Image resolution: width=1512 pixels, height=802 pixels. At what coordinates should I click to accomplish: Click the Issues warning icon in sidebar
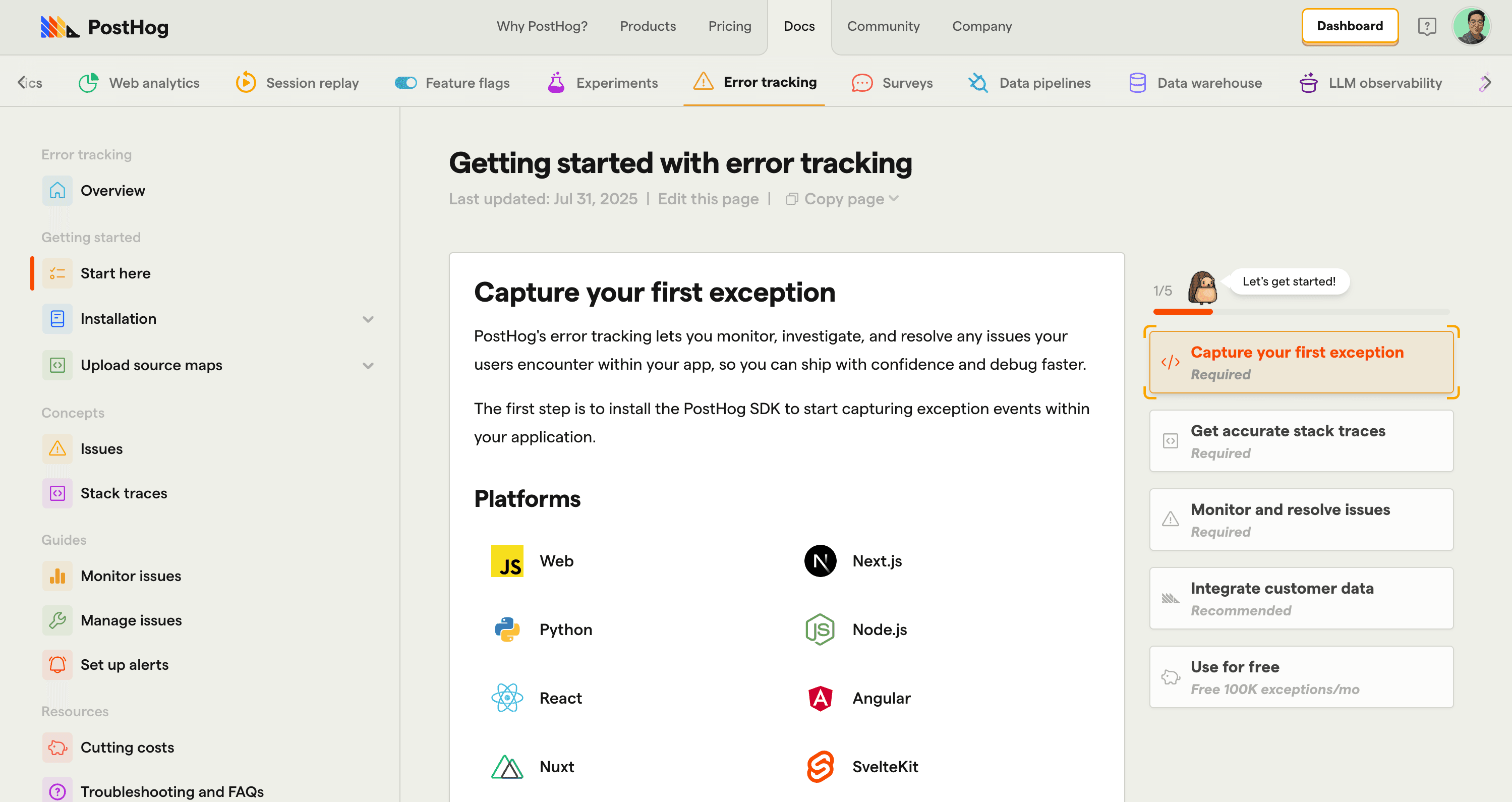[x=57, y=449]
